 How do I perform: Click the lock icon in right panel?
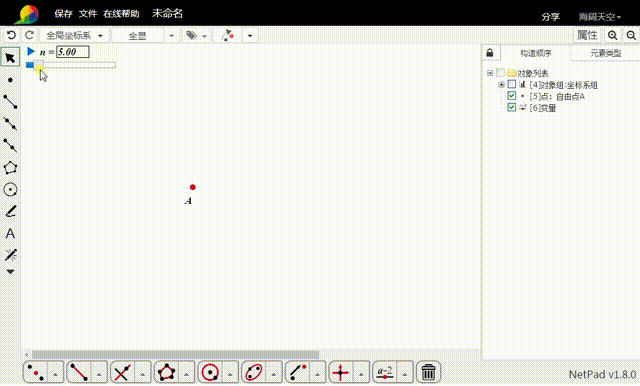pyautogui.click(x=490, y=53)
